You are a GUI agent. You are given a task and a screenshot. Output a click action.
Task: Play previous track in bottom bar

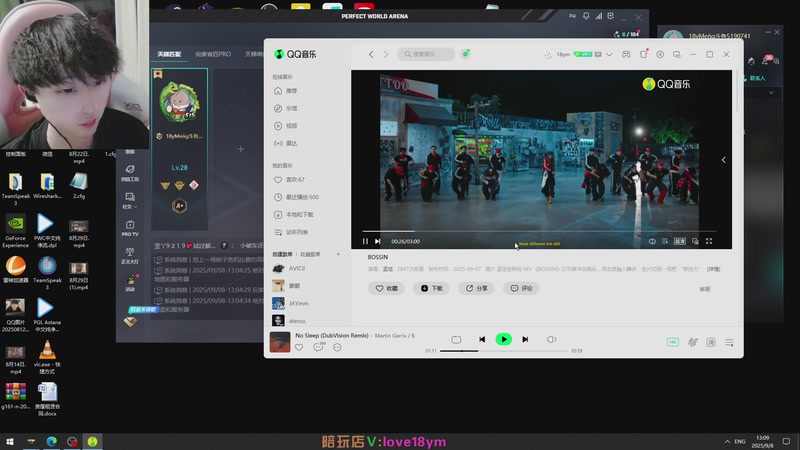(482, 339)
